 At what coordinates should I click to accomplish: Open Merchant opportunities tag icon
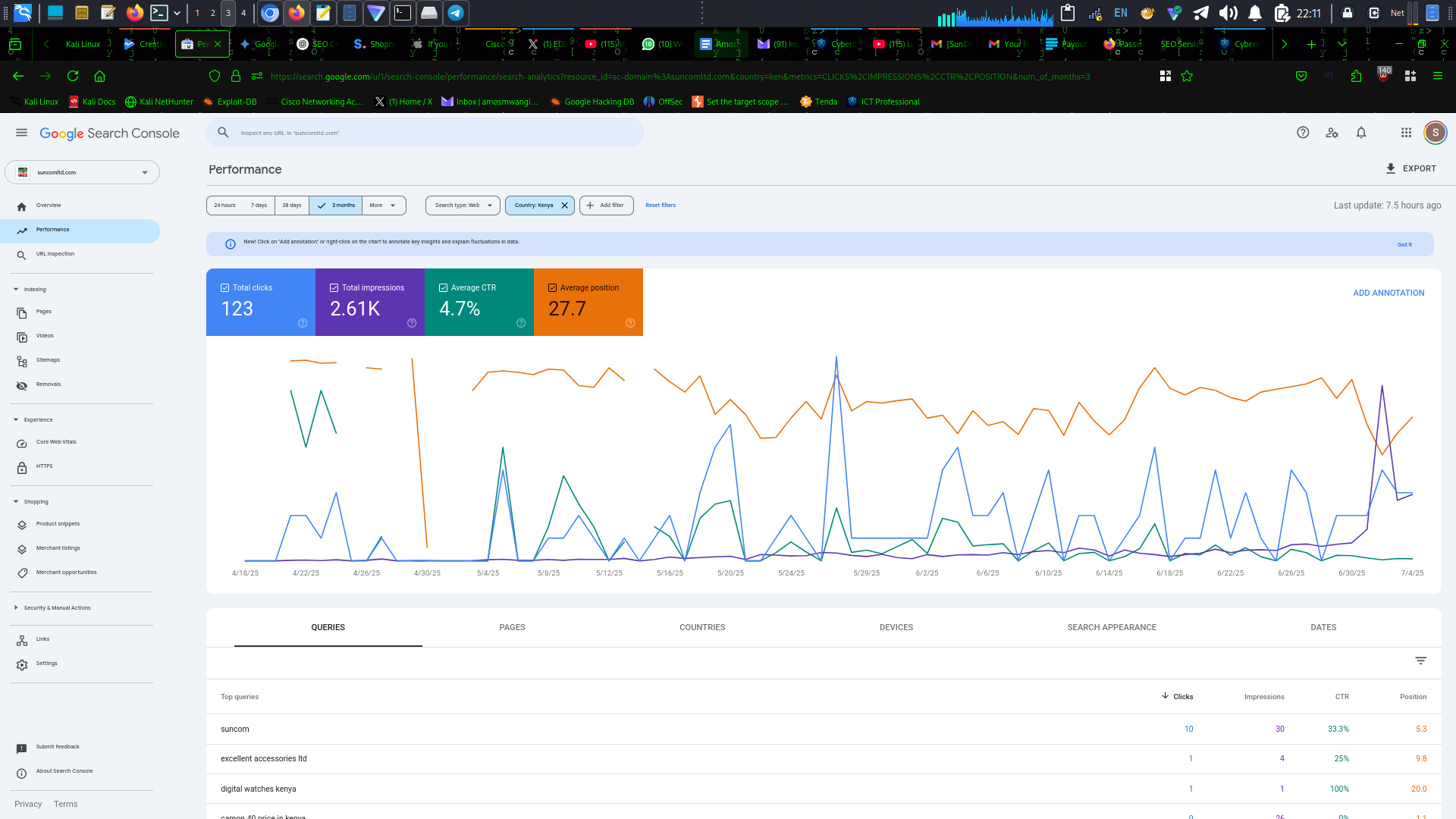[x=21, y=573]
